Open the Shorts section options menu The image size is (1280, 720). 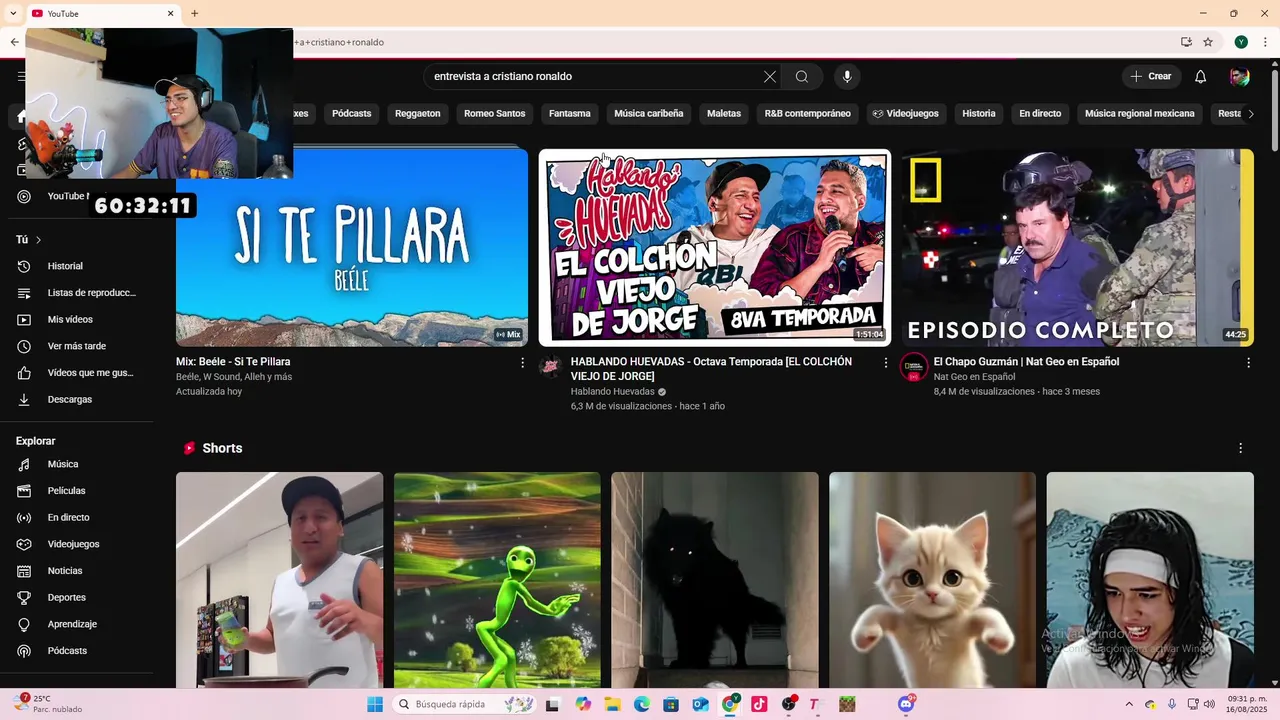point(1240,448)
